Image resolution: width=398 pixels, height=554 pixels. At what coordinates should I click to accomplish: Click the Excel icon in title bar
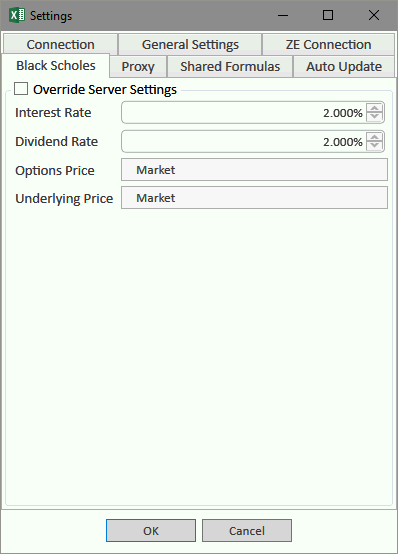pos(17,15)
